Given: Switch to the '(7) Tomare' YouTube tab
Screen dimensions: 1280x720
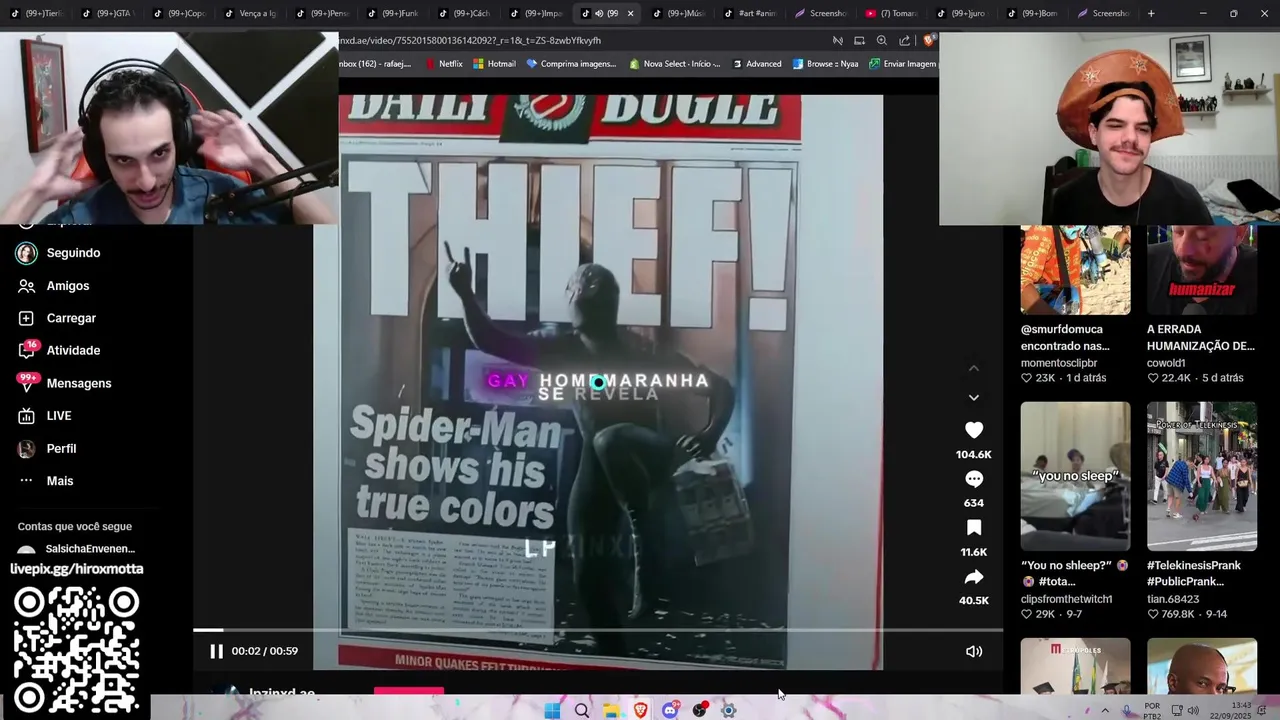Looking at the screenshot, I should coord(892,14).
